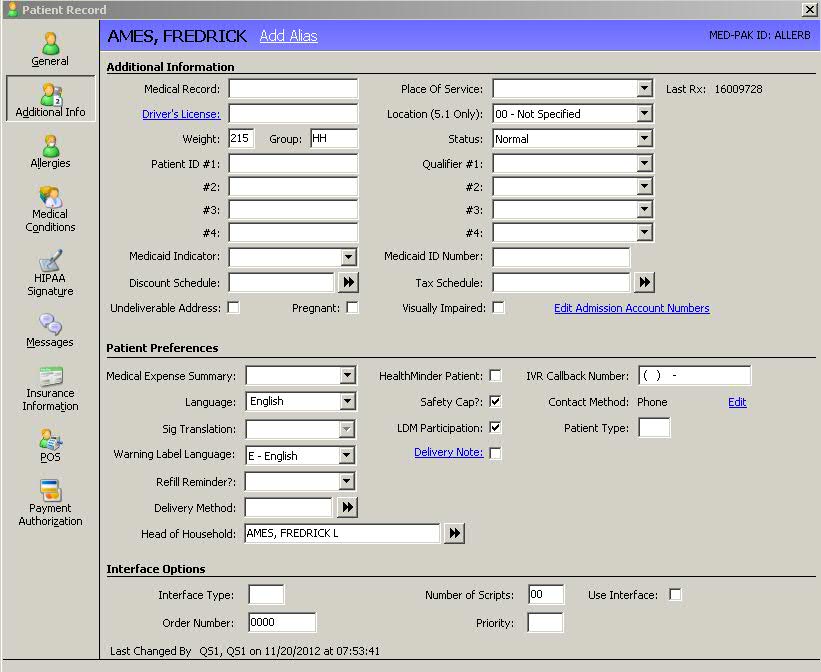821x672 pixels.
Task: Expand the Warning Label Language dropdown
Action: point(346,455)
